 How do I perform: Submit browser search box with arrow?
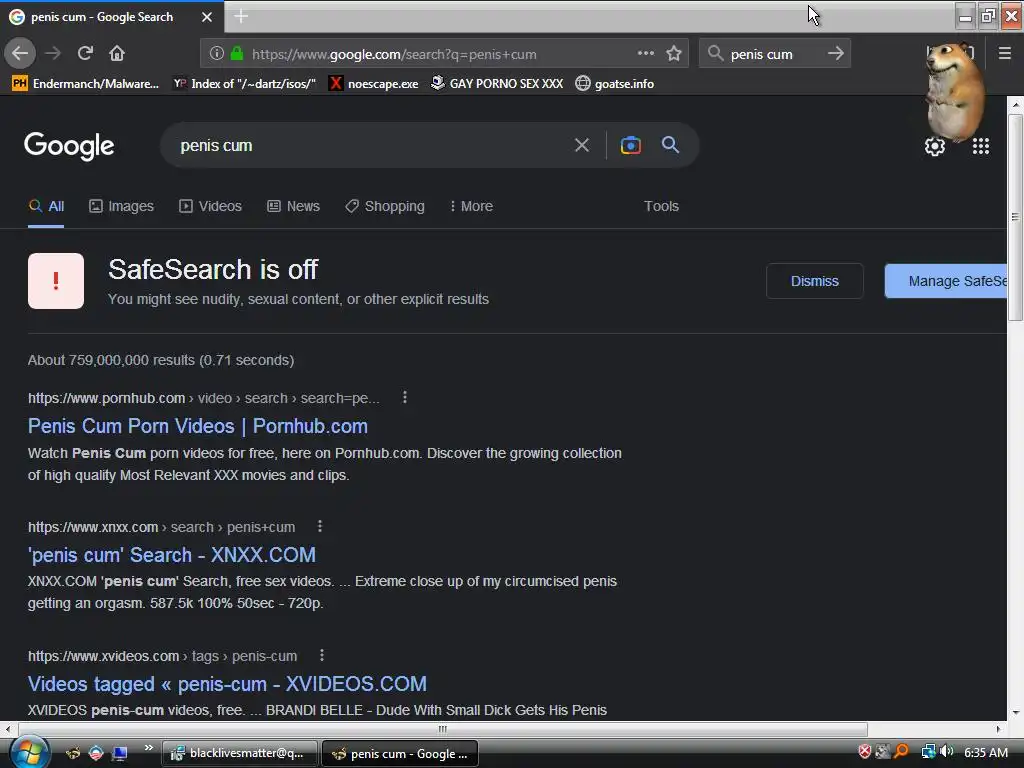pyautogui.click(x=835, y=53)
